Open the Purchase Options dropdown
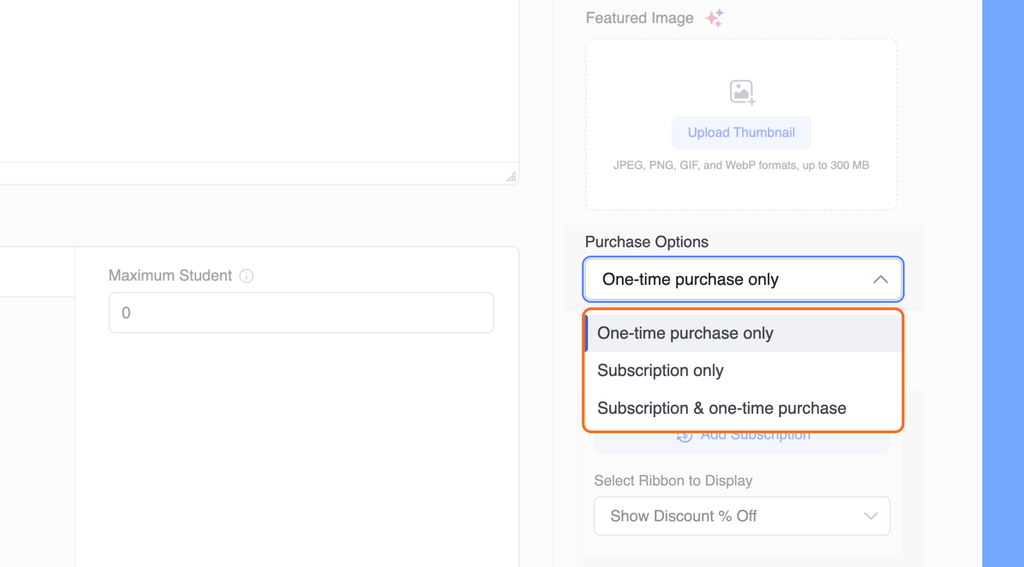This screenshot has height=567, width=1024. (743, 280)
